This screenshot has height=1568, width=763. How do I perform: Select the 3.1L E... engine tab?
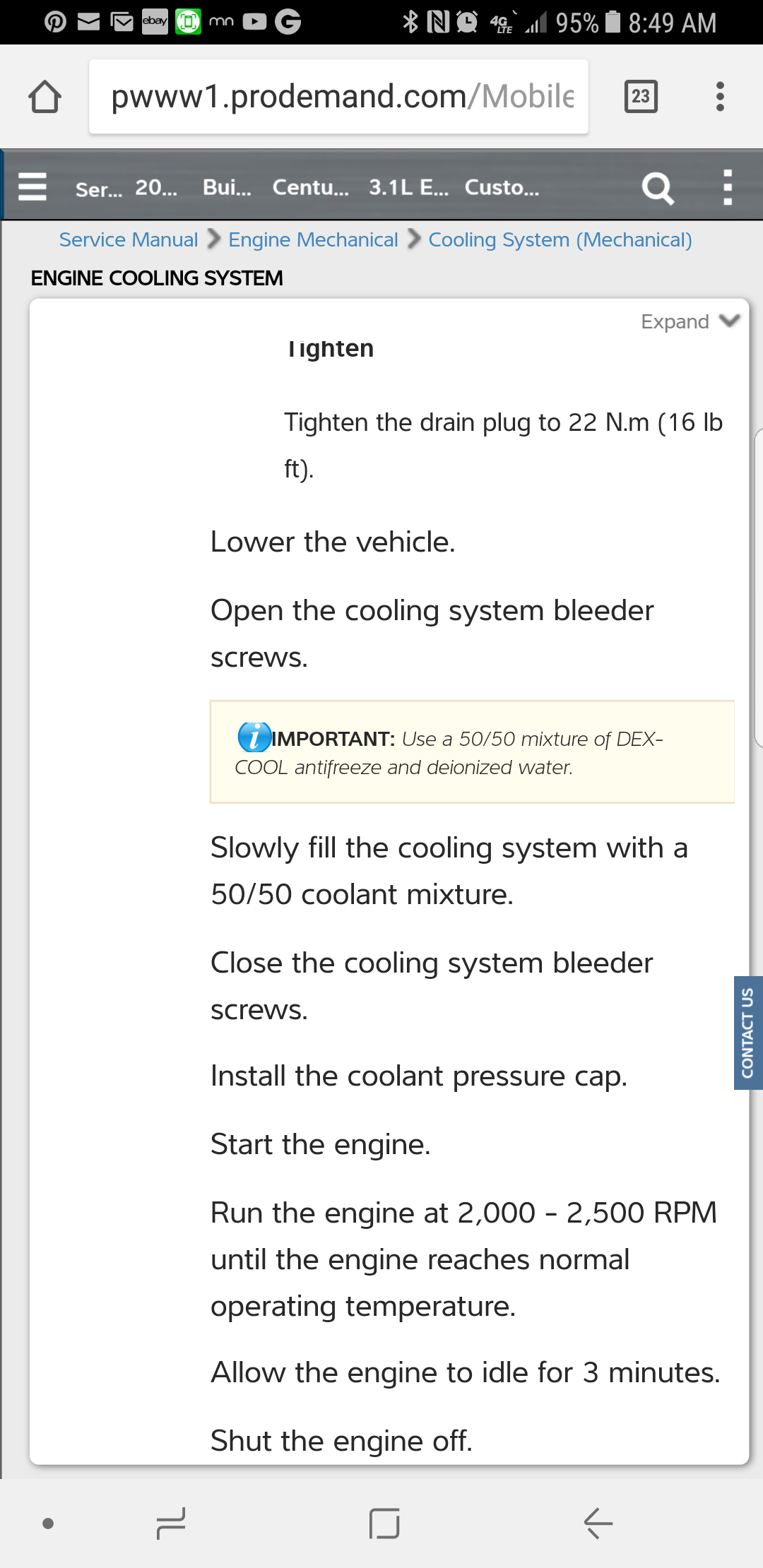[408, 187]
